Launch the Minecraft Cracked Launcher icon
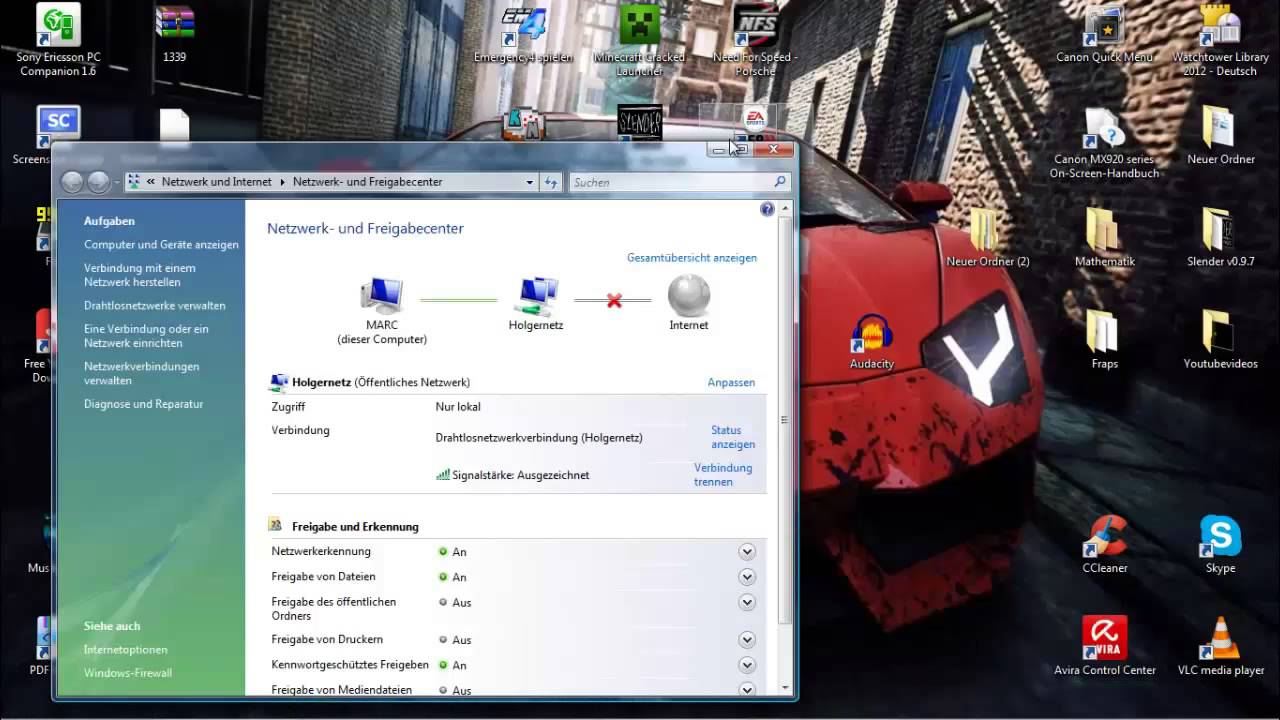Screen dimensions: 1280x720 click(x=640, y=40)
